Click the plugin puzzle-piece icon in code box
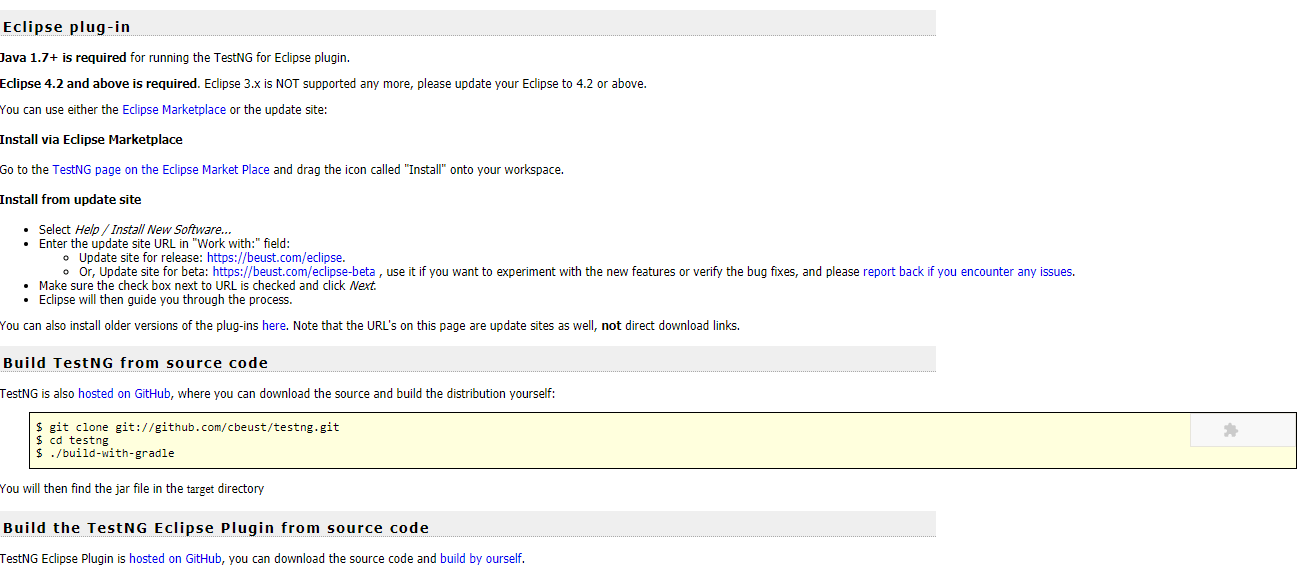Image resolution: width=1305 pixels, height=574 pixels. (1230, 430)
